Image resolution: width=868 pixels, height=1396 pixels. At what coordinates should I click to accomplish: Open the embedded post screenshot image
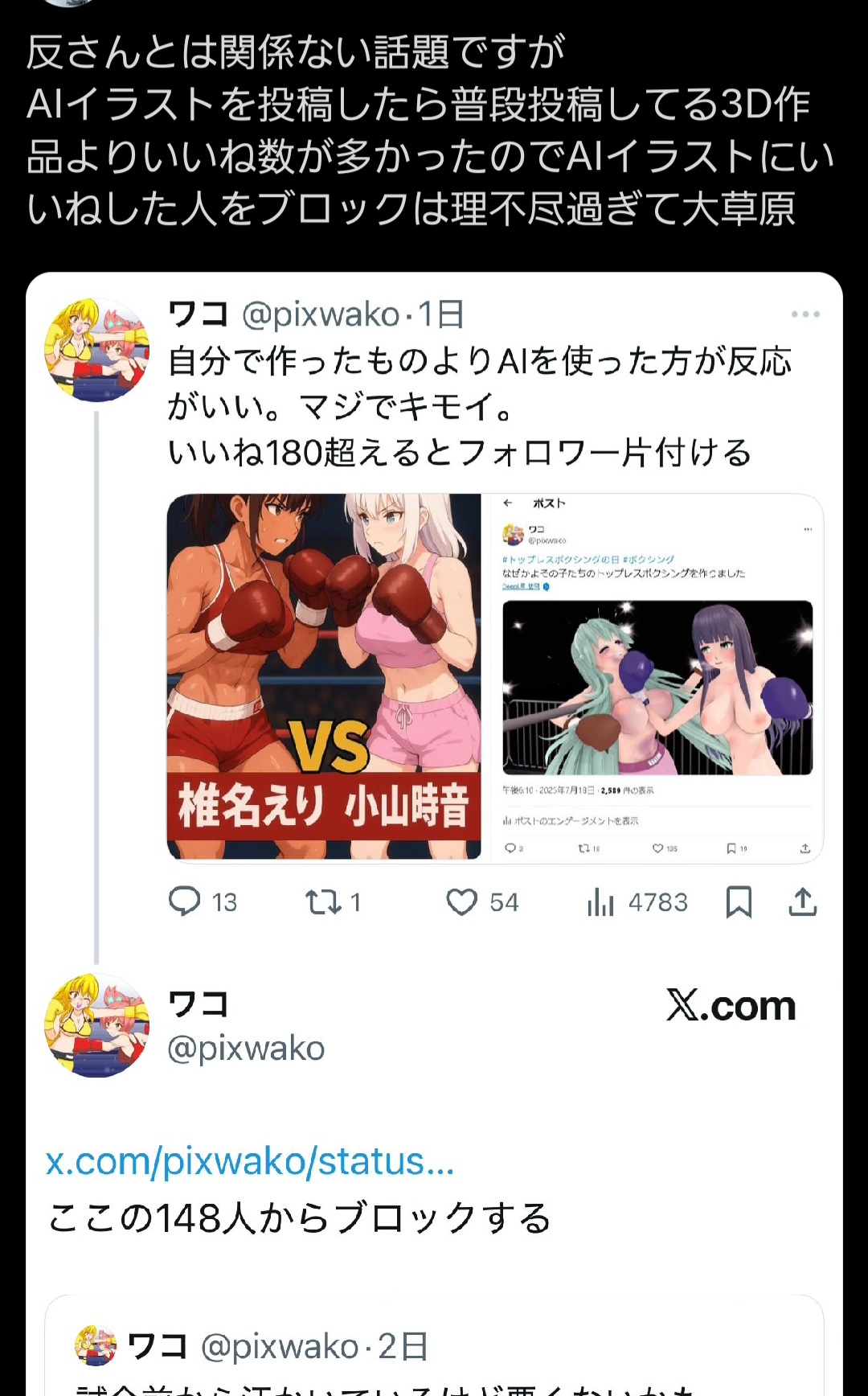653,677
